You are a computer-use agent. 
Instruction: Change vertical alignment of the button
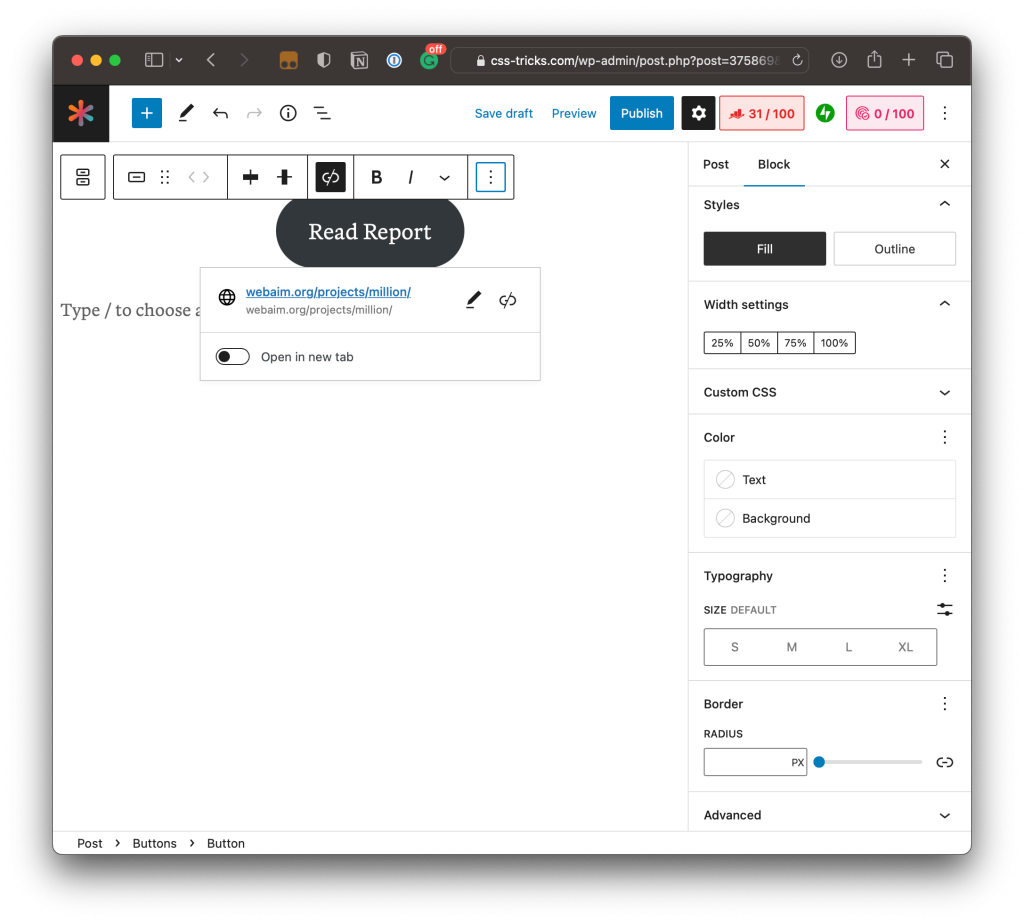(x=284, y=177)
